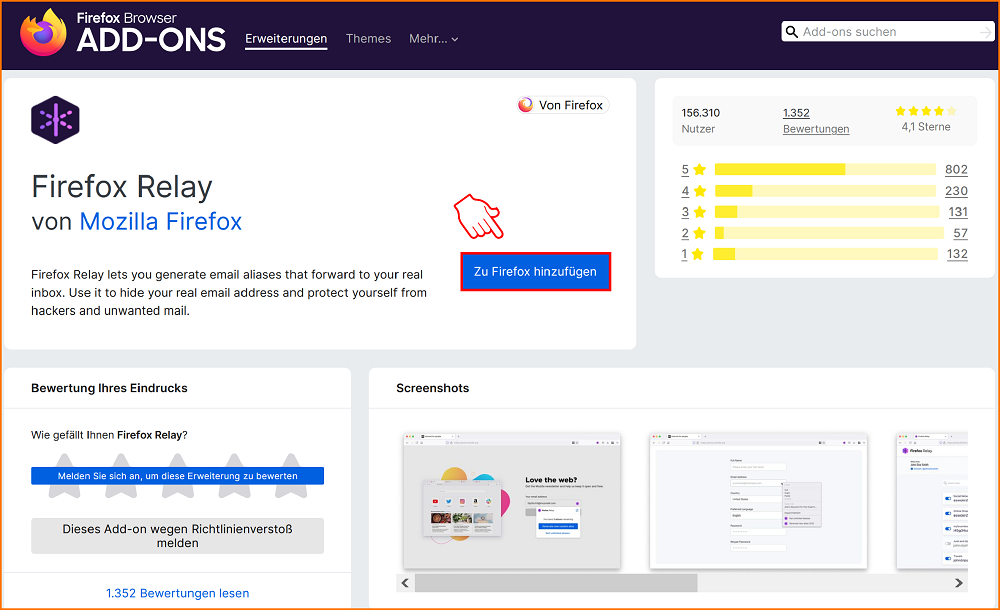
Task: Click Melden Sie sich an to rate
Action: click(x=177, y=476)
